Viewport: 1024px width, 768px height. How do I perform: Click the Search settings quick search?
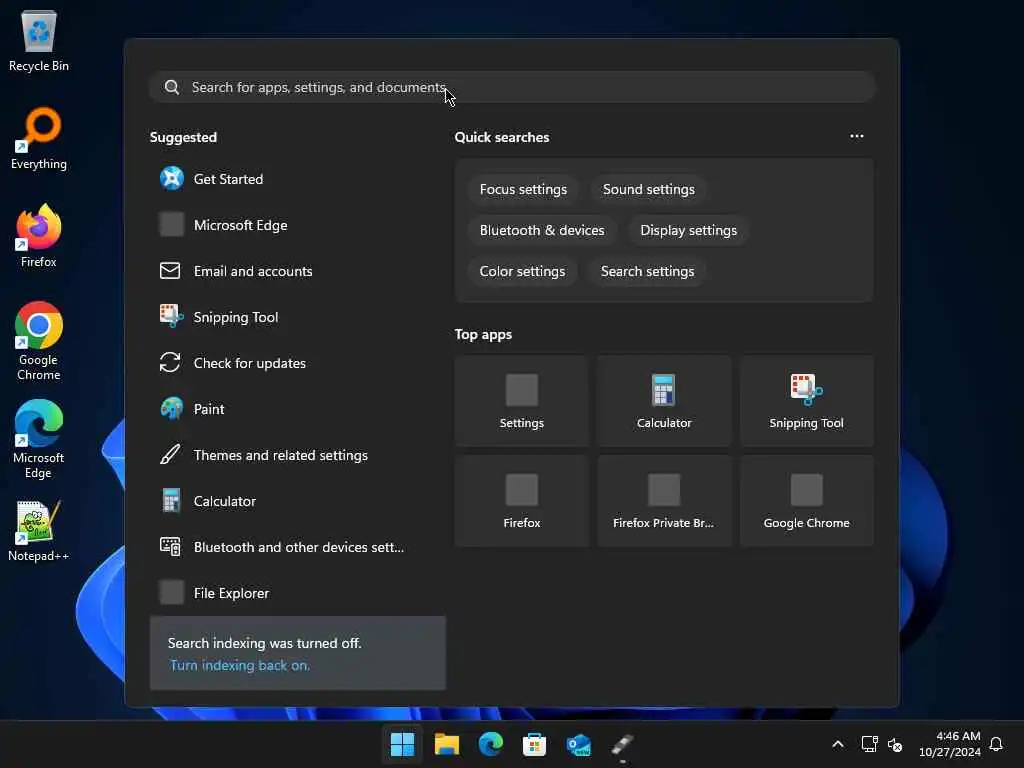coord(647,271)
